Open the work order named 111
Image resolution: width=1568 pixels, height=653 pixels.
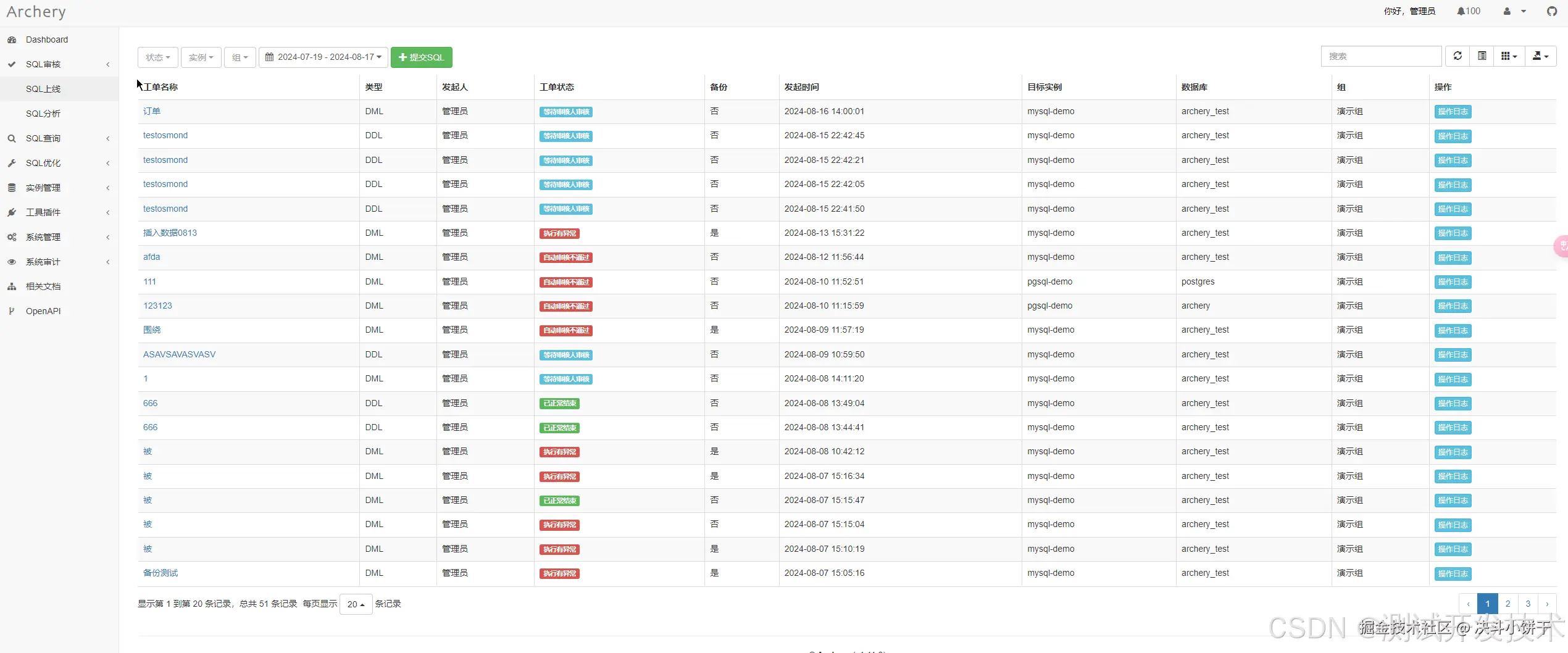point(149,281)
